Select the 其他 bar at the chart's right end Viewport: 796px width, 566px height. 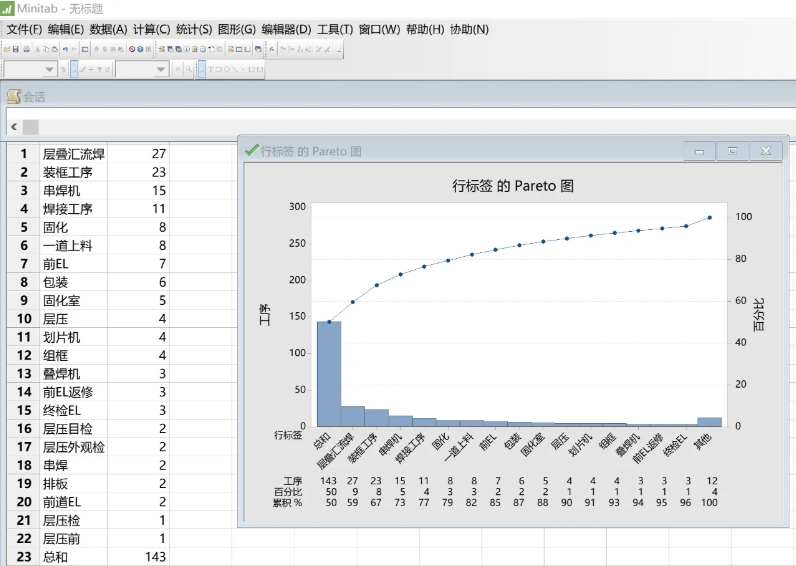click(x=710, y=422)
